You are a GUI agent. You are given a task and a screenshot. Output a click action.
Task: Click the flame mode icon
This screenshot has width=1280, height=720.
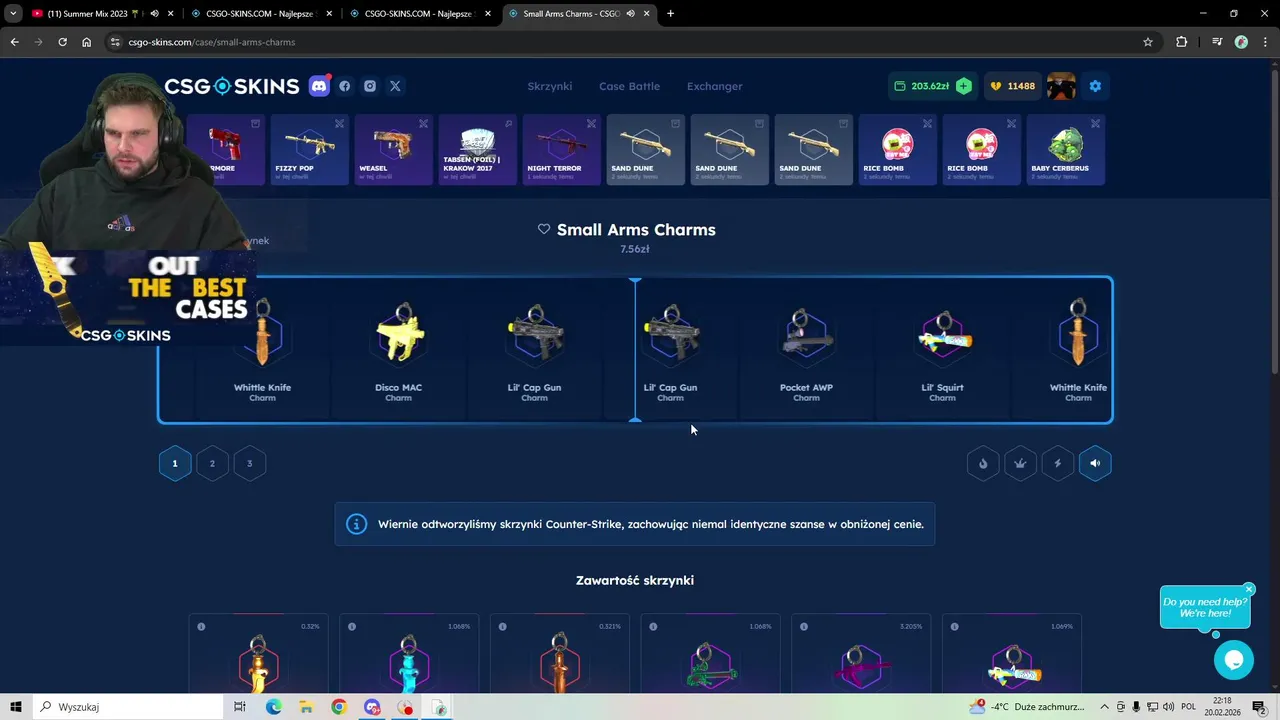point(983,463)
